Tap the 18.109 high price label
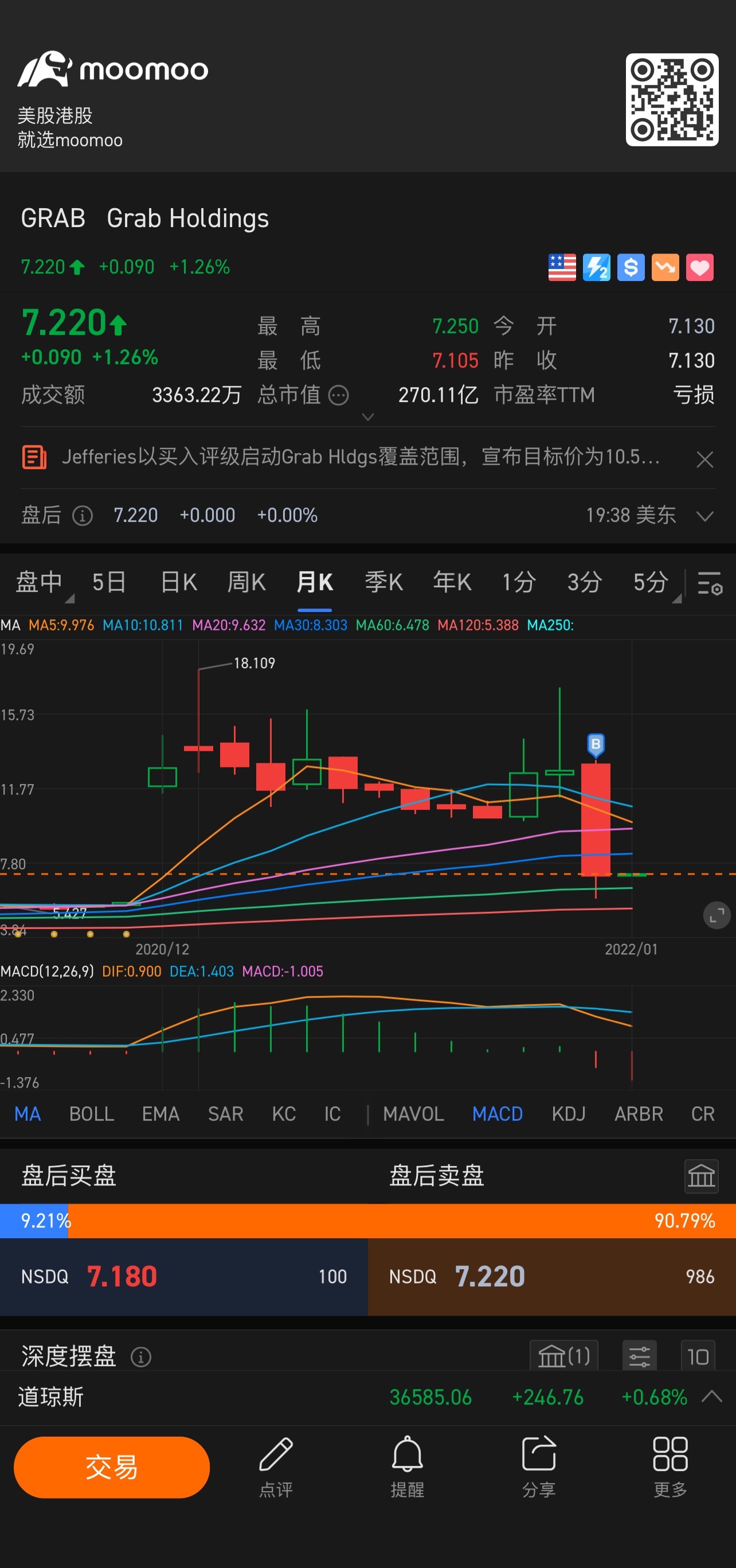This screenshot has width=736, height=1568. (255, 663)
